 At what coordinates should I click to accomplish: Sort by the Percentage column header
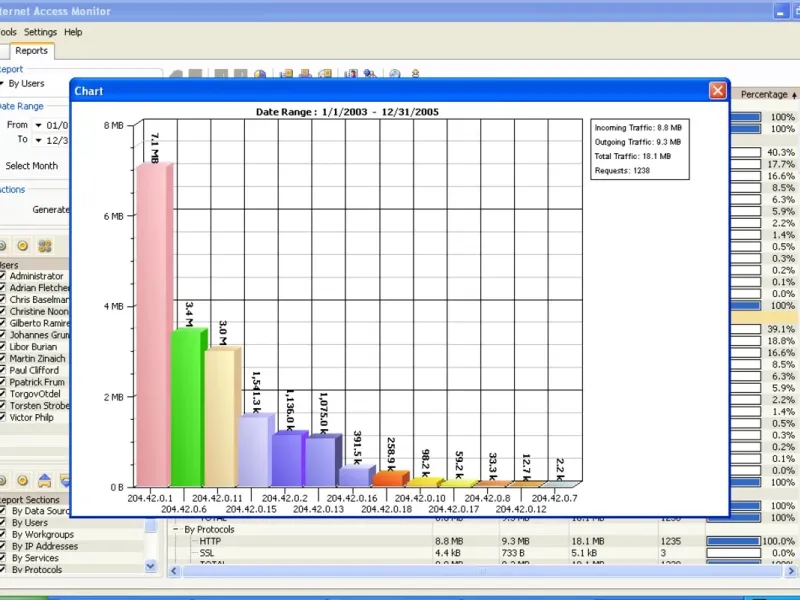coord(764,95)
